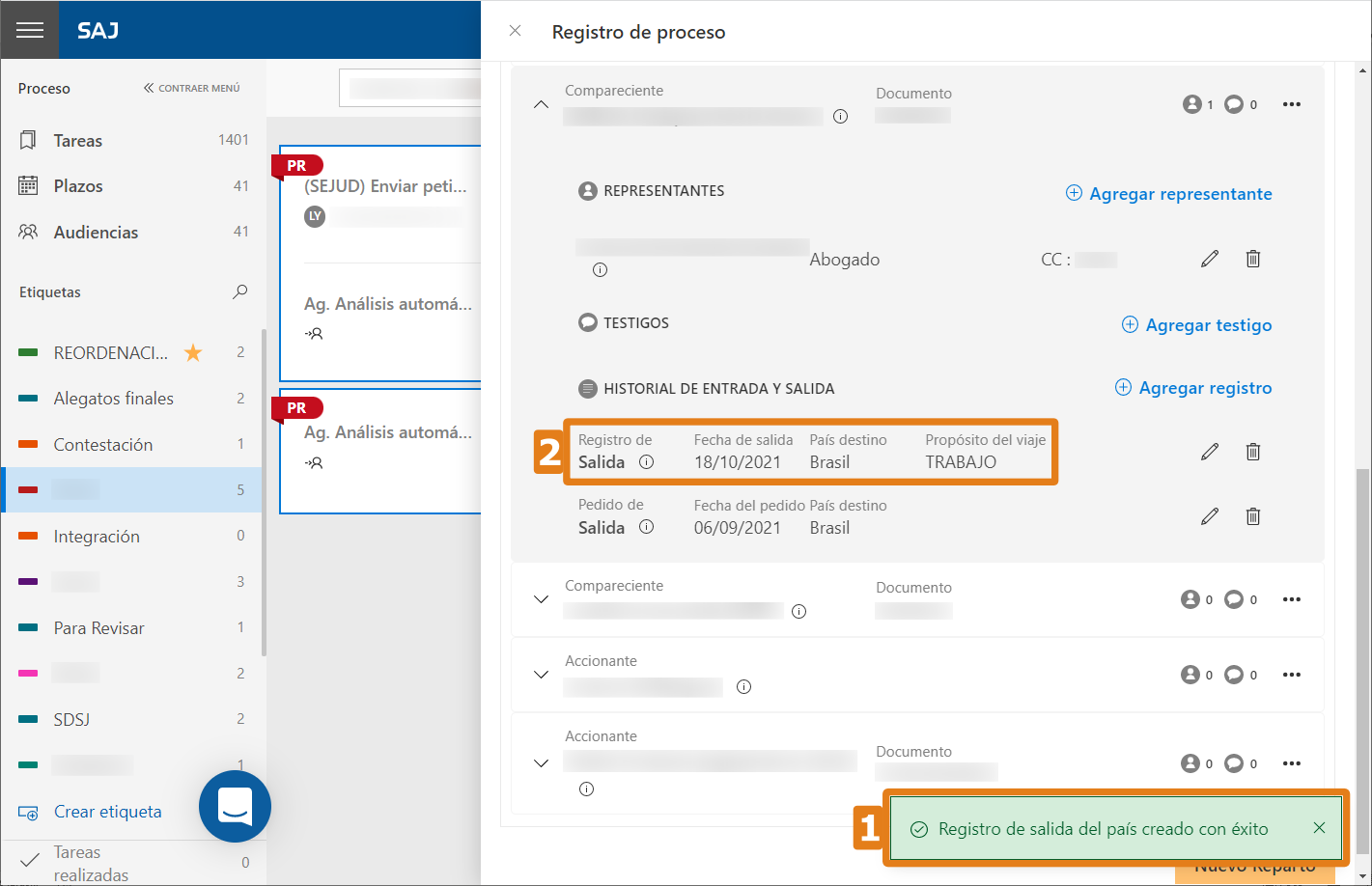
Task: Edit the Pedido de Salida record
Action: coord(1210,516)
